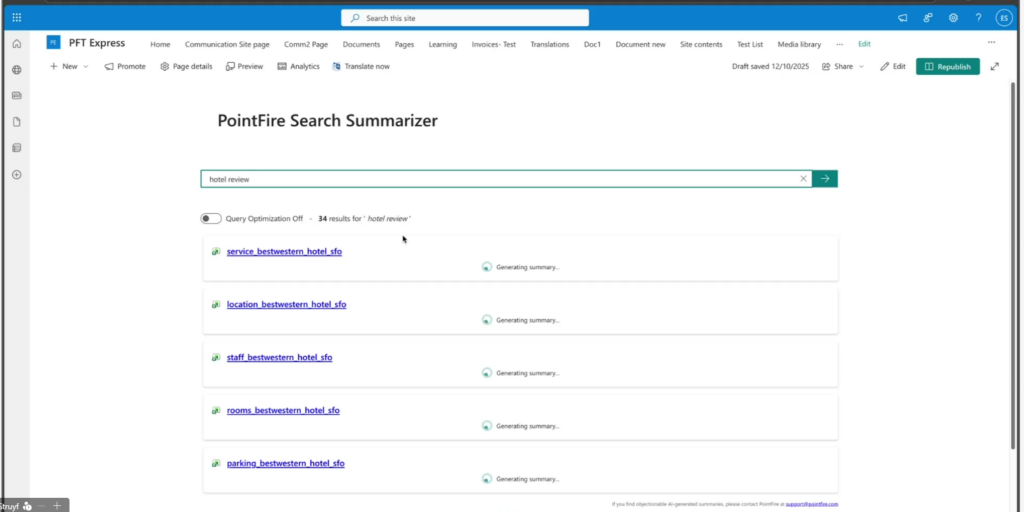Open the Home icon in left rail
Image resolution: width=1024 pixels, height=512 pixels.
[x=16, y=44]
